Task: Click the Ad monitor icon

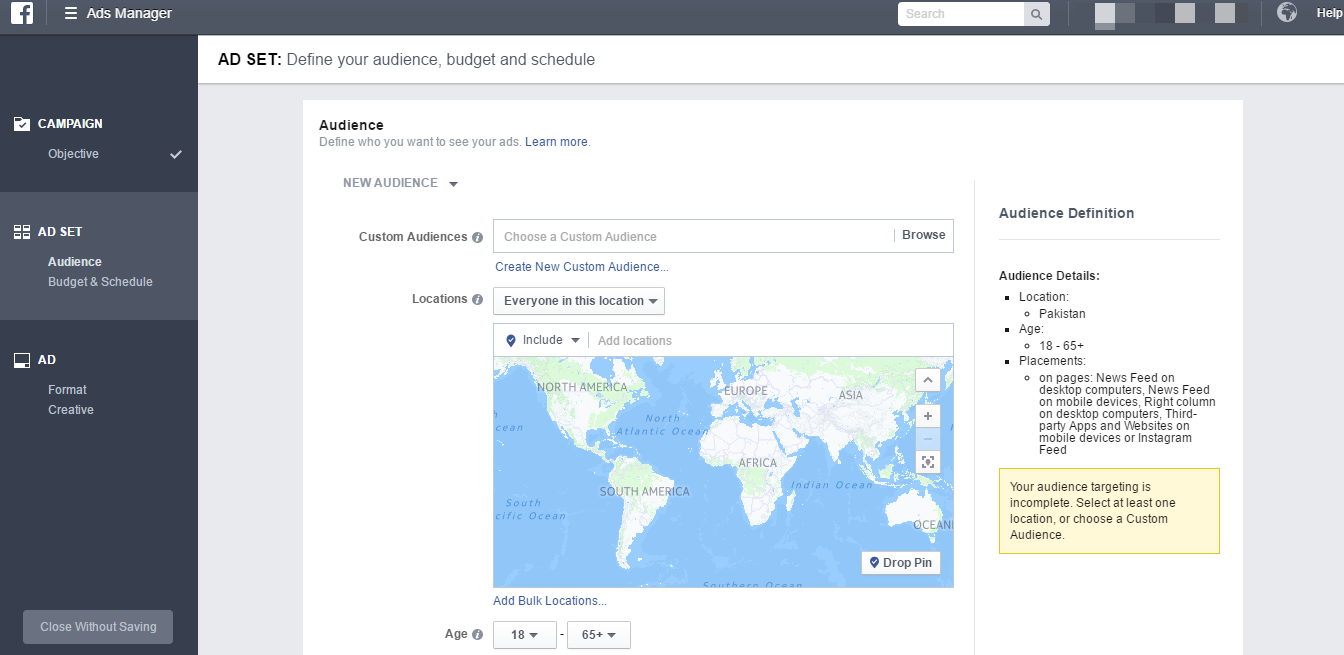Action: (x=22, y=360)
